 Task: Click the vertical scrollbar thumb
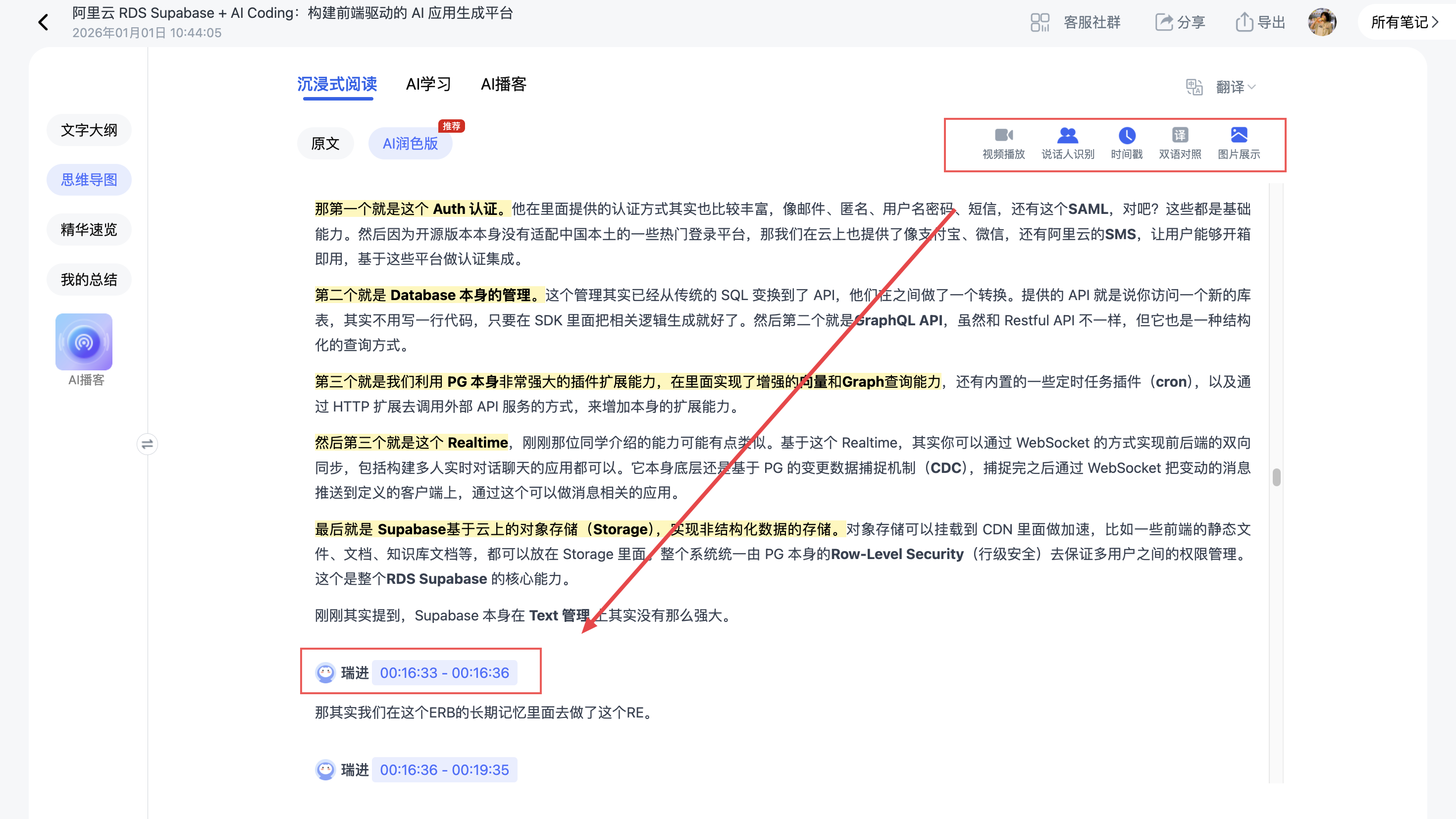1276,477
